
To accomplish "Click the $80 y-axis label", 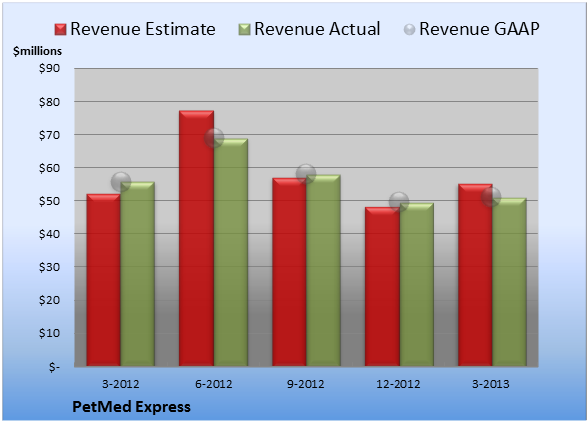I will 49,102.
